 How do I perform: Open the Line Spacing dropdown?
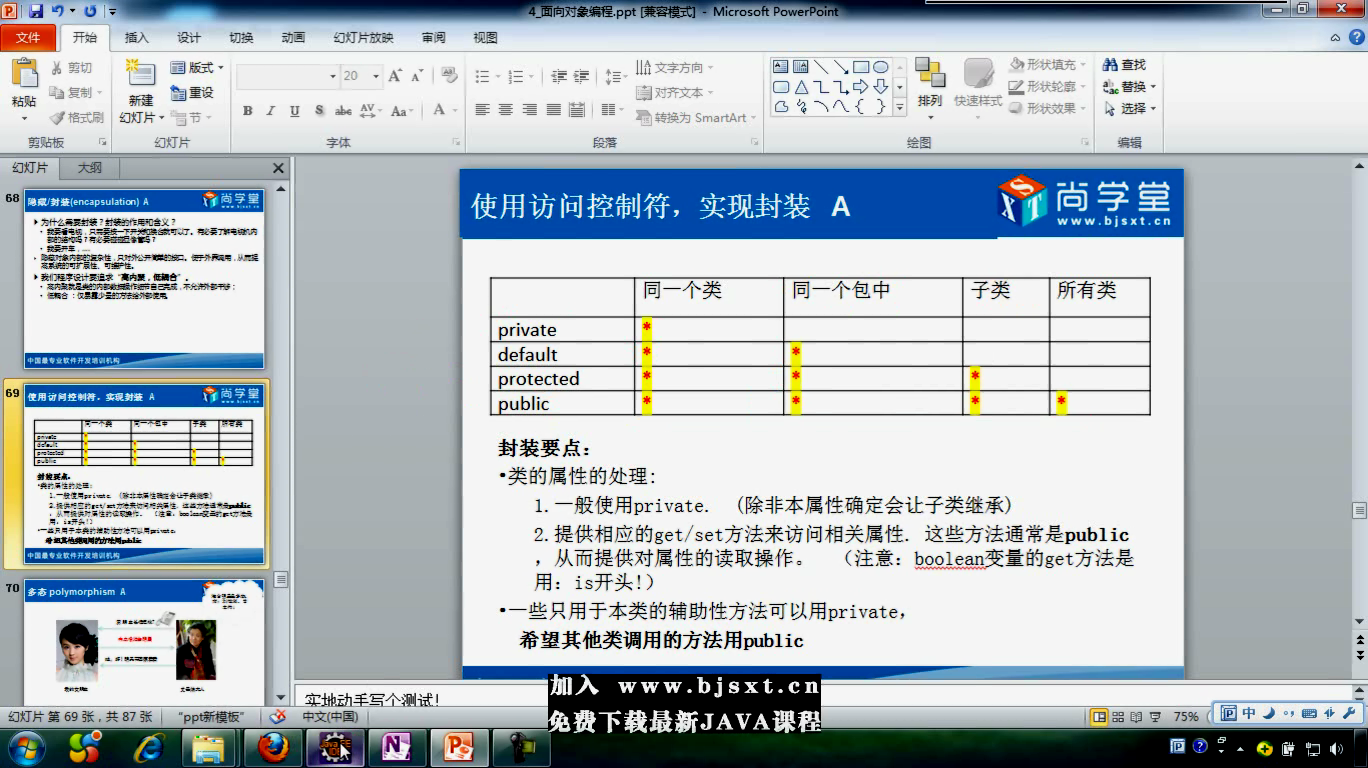(616, 76)
